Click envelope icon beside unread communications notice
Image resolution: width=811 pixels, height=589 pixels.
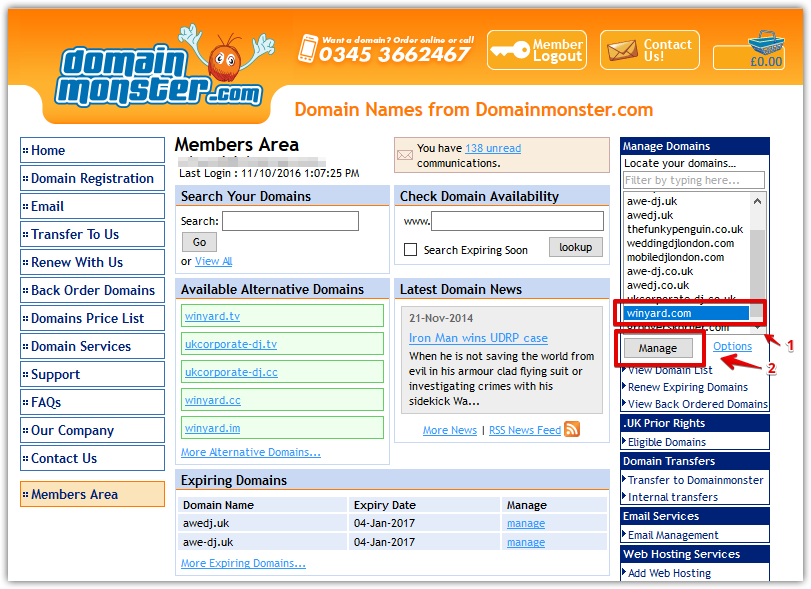405,155
